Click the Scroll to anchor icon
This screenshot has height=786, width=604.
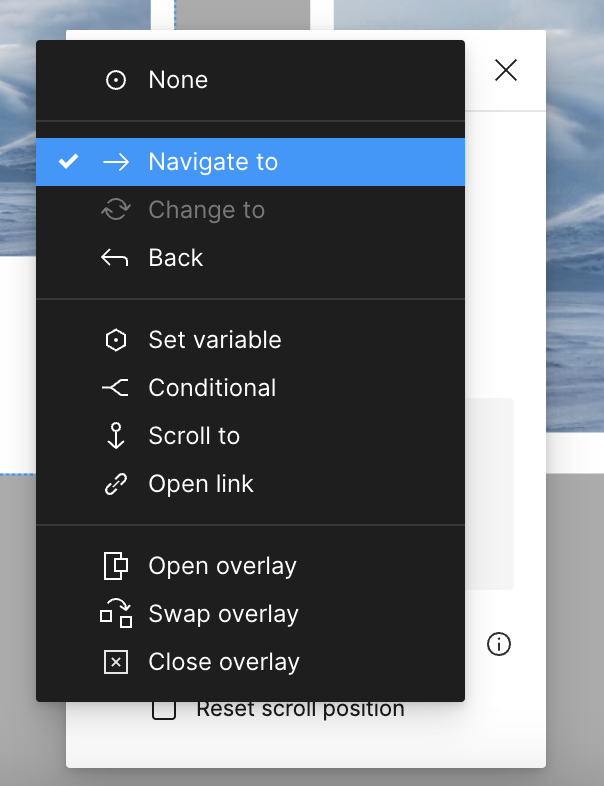(116, 436)
